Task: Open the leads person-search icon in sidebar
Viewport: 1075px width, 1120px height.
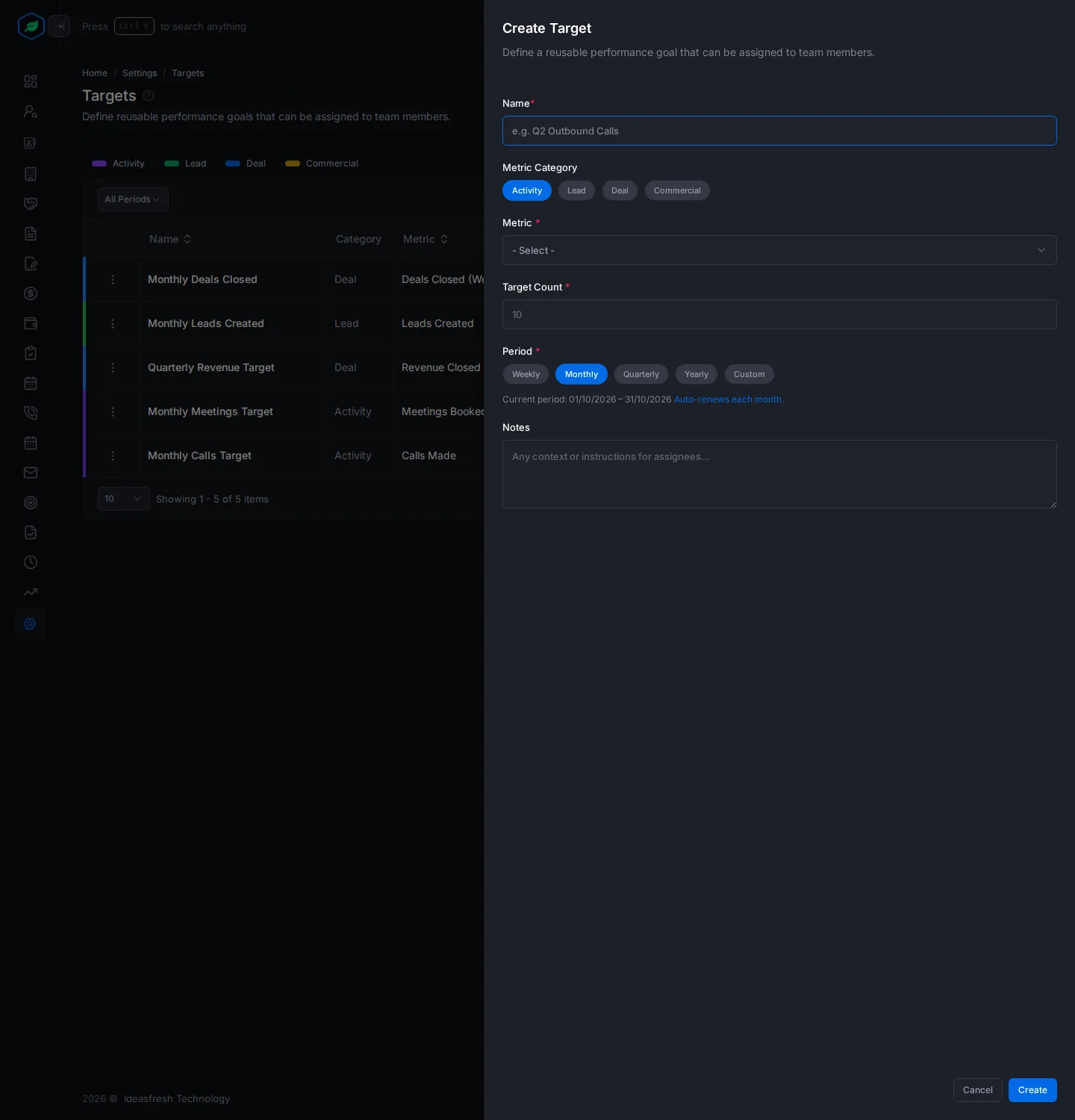Action: [31, 111]
